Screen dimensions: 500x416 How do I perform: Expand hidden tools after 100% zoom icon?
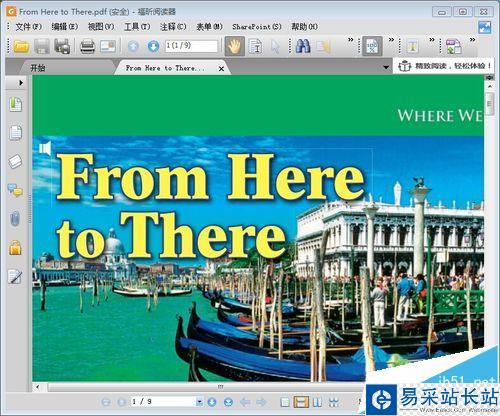(x=391, y=40)
